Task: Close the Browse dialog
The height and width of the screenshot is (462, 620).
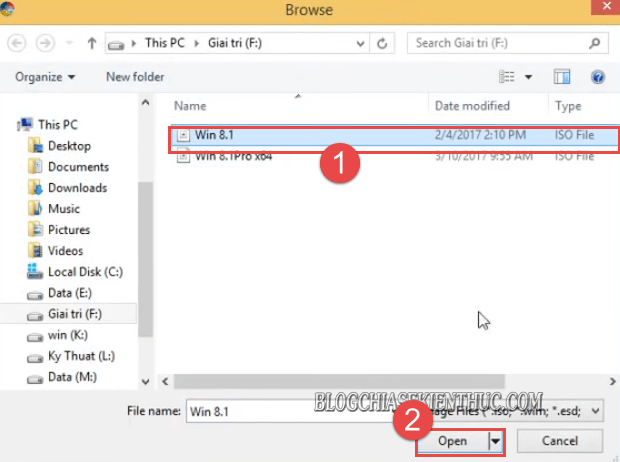Action: pyautogui.click(x=606, y=7)
